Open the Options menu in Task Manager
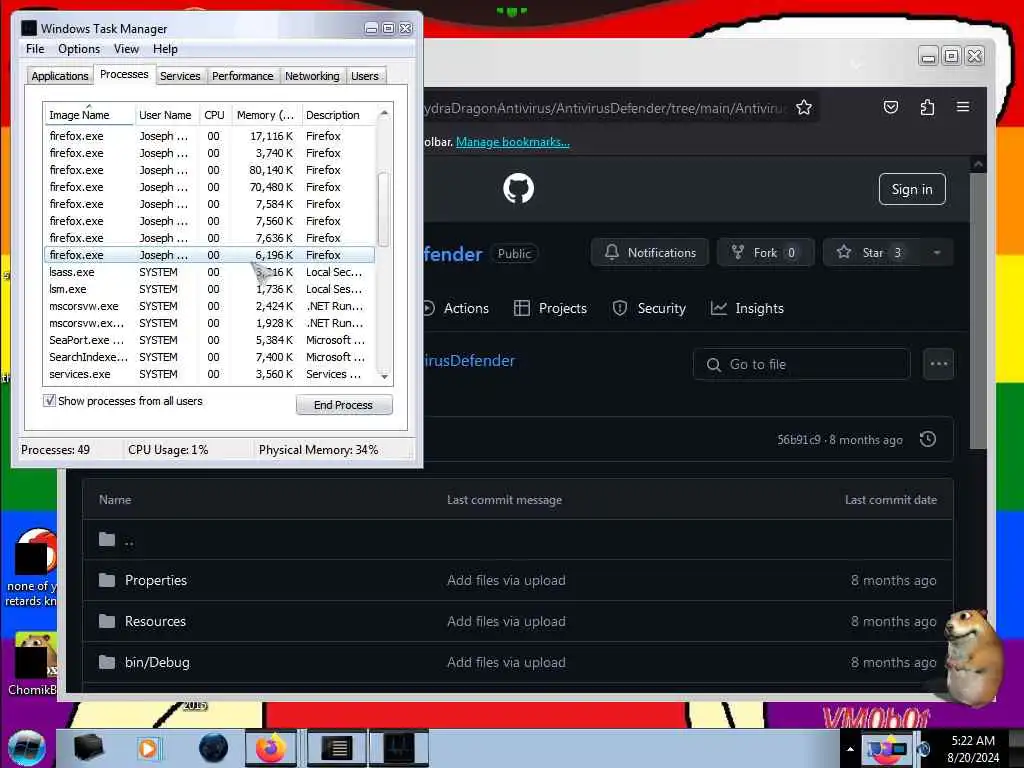Screen dimensions: 1024x768 coord(79,49)
